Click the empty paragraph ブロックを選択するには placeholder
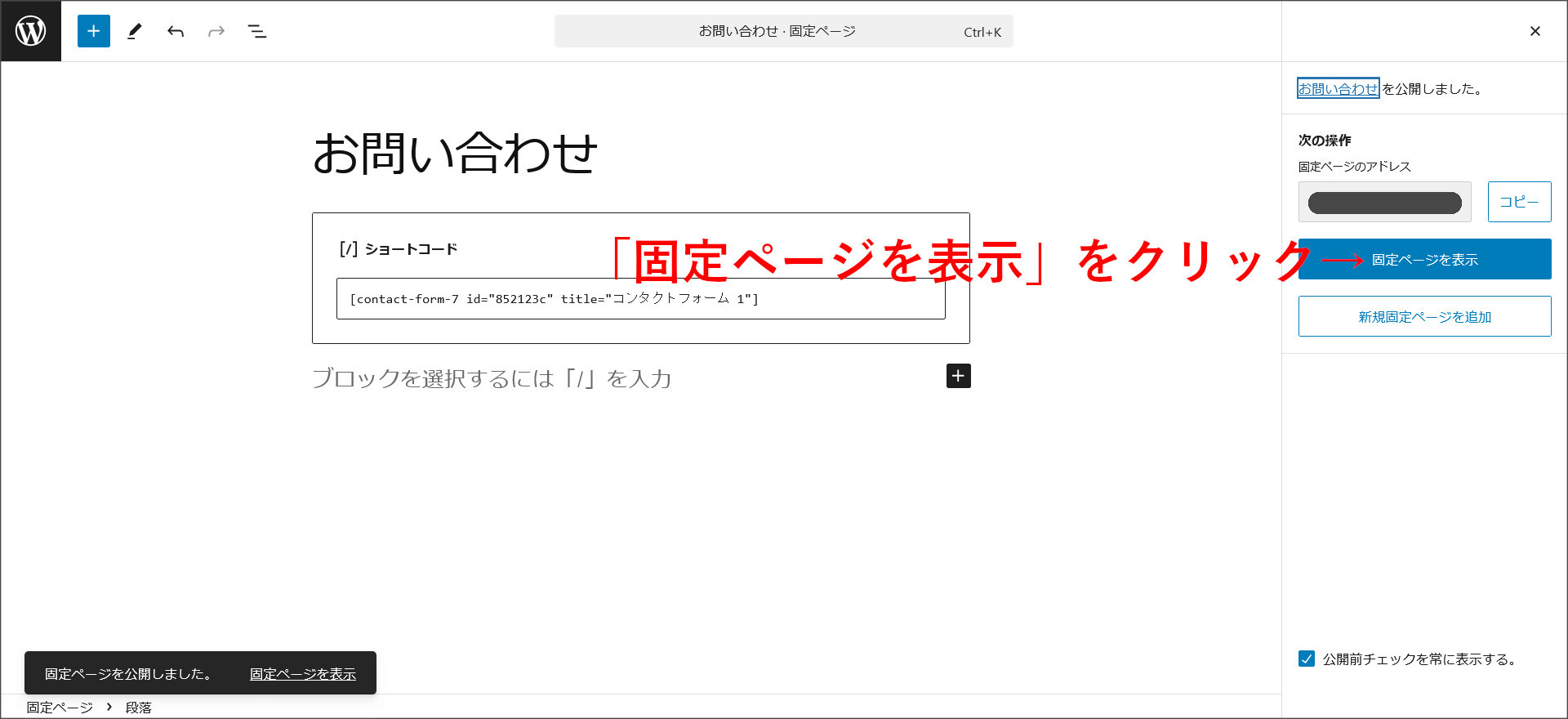Image resolution: width=1568 pixels, height=719 pixels. click(x=492, y=378)
